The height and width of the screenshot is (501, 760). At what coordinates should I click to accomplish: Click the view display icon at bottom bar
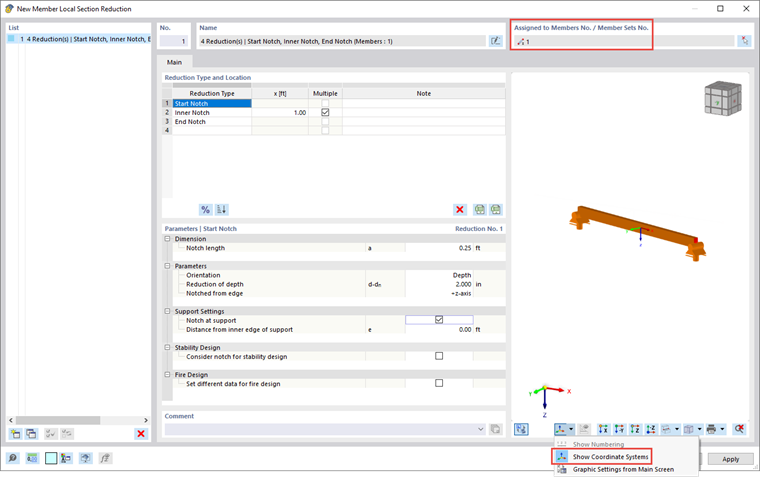86,458
